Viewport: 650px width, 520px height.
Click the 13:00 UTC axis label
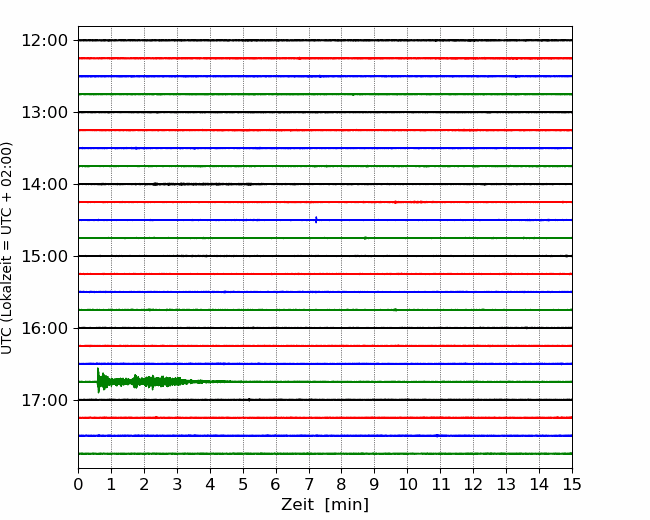click(44, 112)
